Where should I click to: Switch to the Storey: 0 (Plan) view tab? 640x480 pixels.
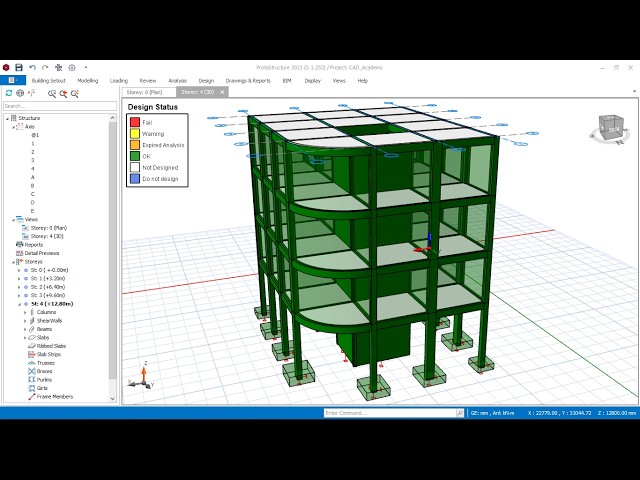[149, 92]
